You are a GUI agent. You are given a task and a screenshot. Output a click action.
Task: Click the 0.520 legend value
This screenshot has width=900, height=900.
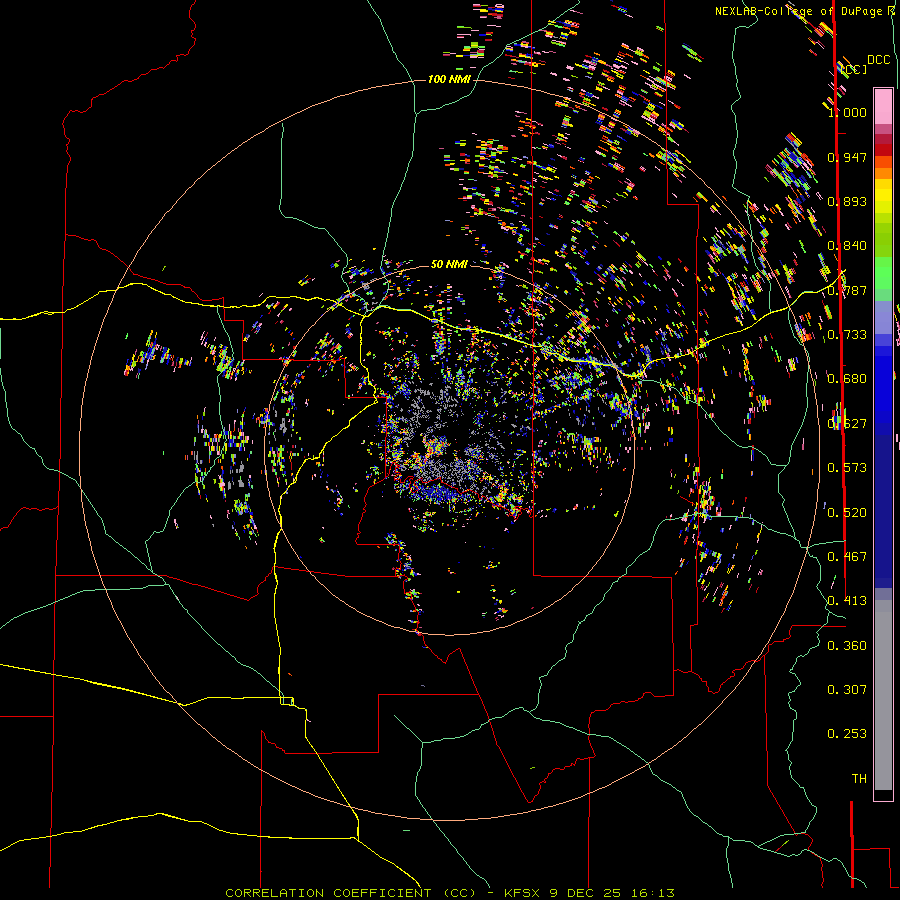click(847, 513)
